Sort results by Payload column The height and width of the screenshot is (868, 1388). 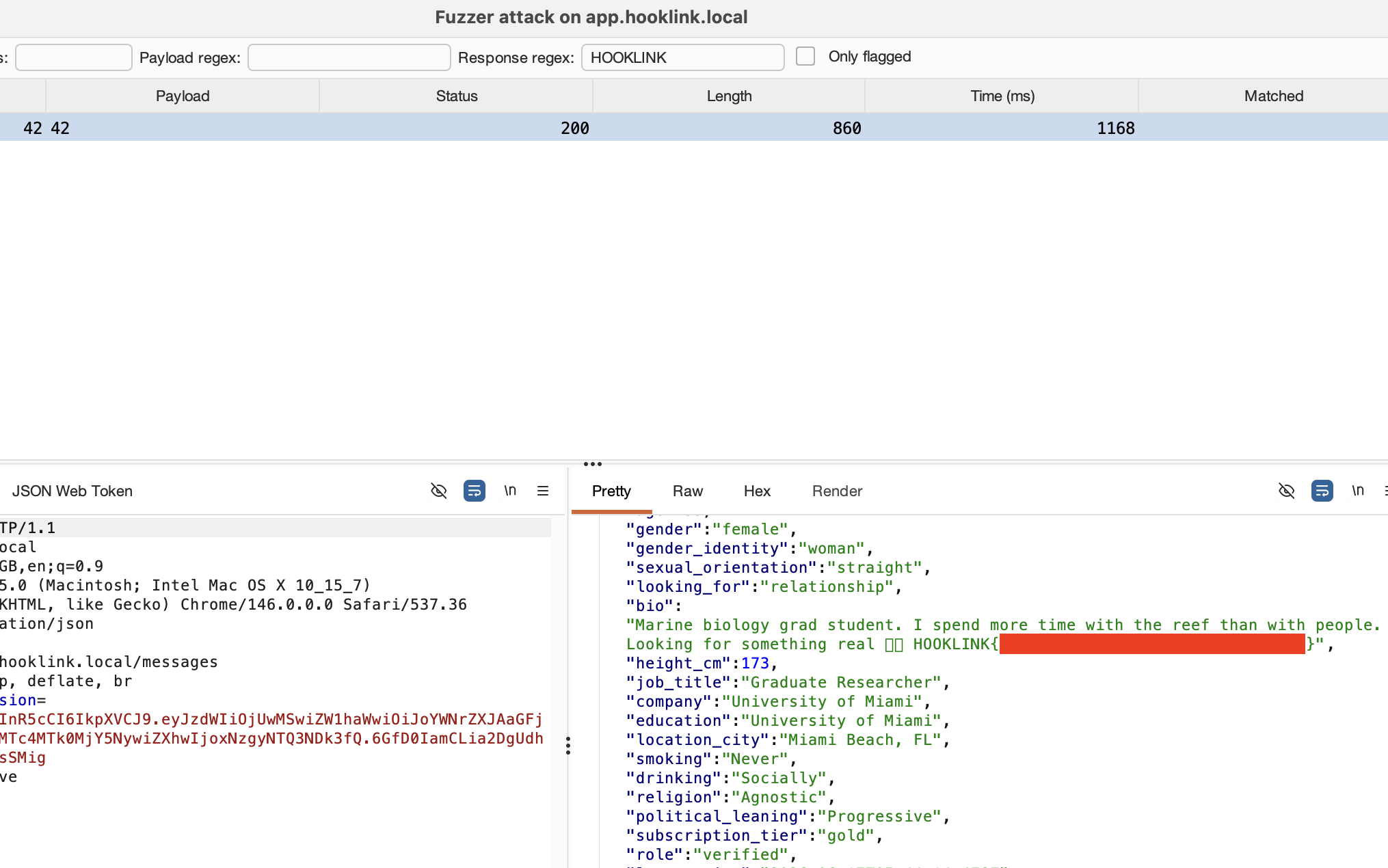[183, 96]
